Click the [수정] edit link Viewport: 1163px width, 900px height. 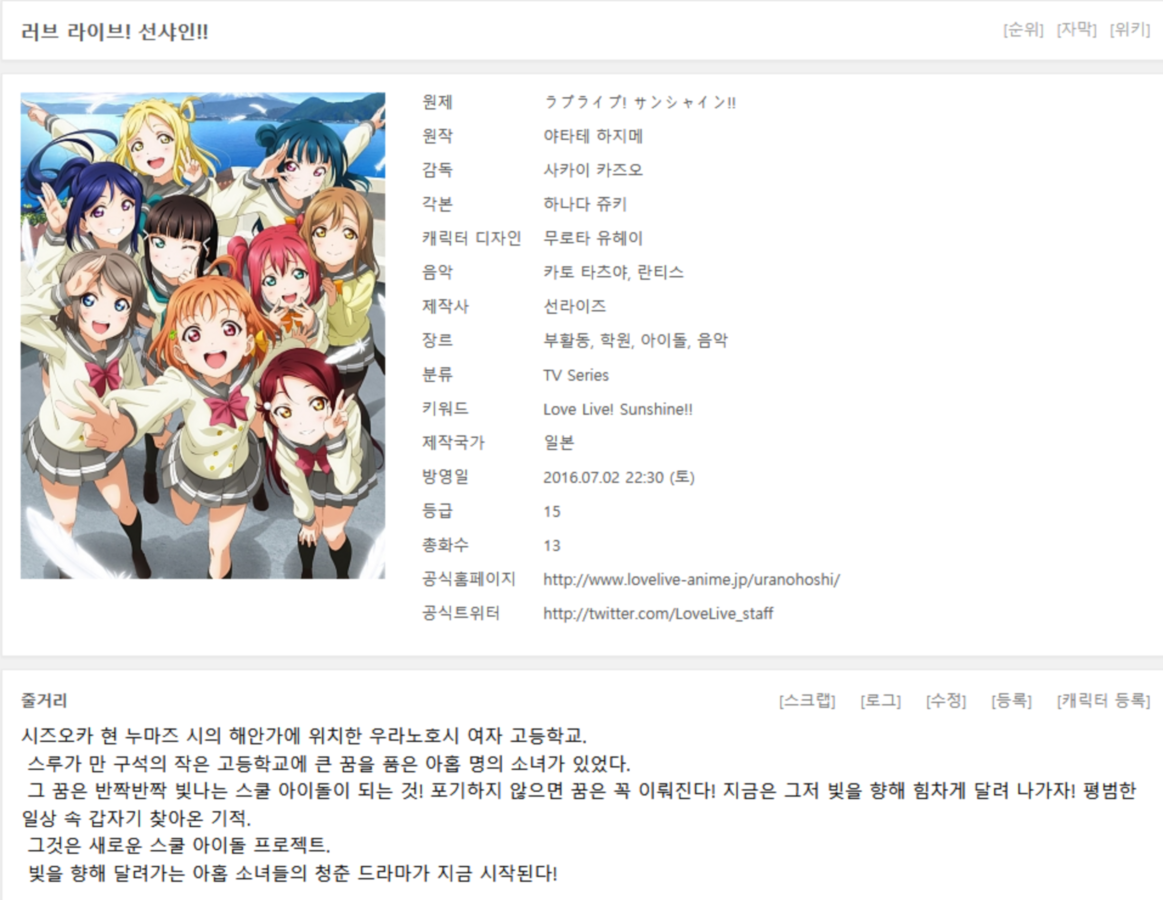tap(946, 700)
